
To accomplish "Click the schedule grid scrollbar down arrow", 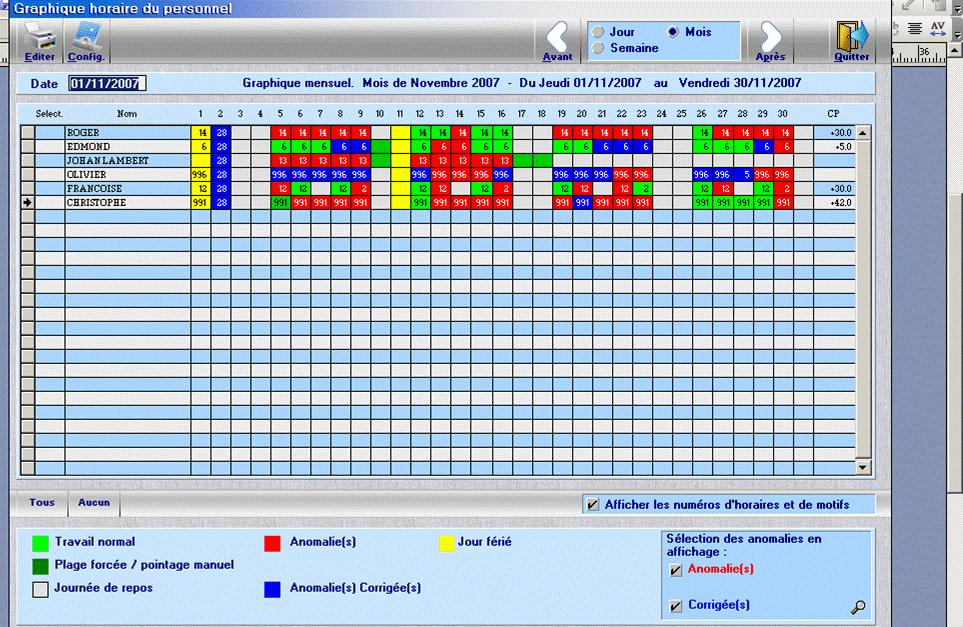I will pyautogui.click(x=863, y=467).
